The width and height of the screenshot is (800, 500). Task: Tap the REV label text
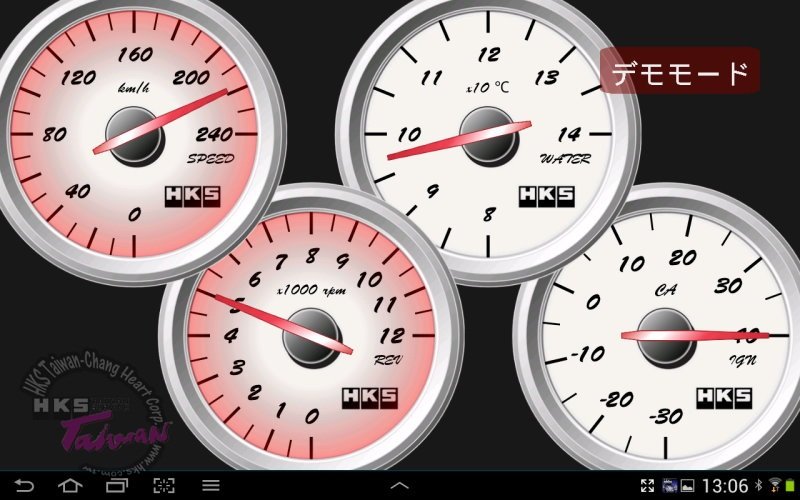[x=388, y=360]
